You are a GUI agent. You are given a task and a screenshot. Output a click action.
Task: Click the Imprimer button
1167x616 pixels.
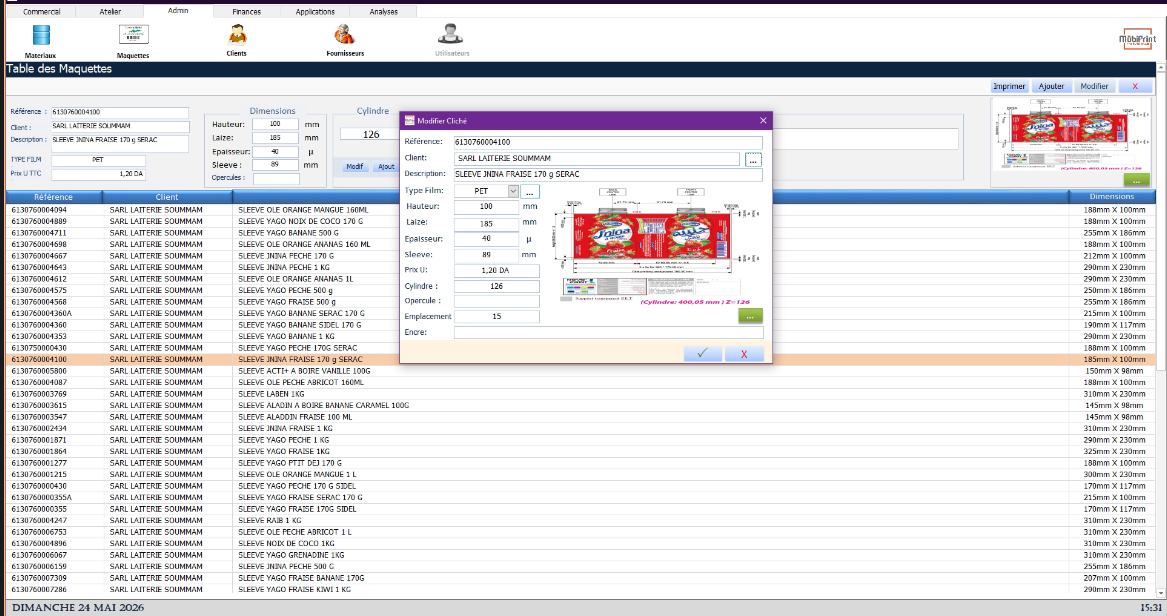click(1009, 86)
